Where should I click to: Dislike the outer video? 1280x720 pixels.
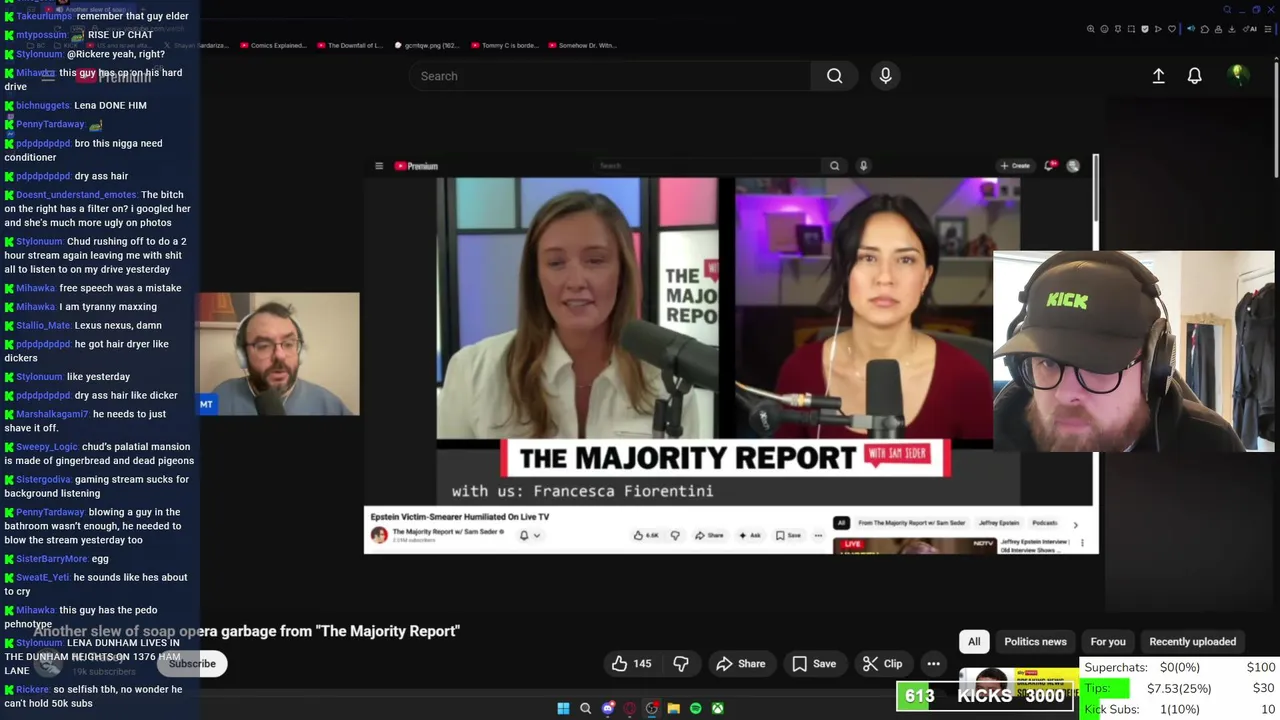(681, 663)
